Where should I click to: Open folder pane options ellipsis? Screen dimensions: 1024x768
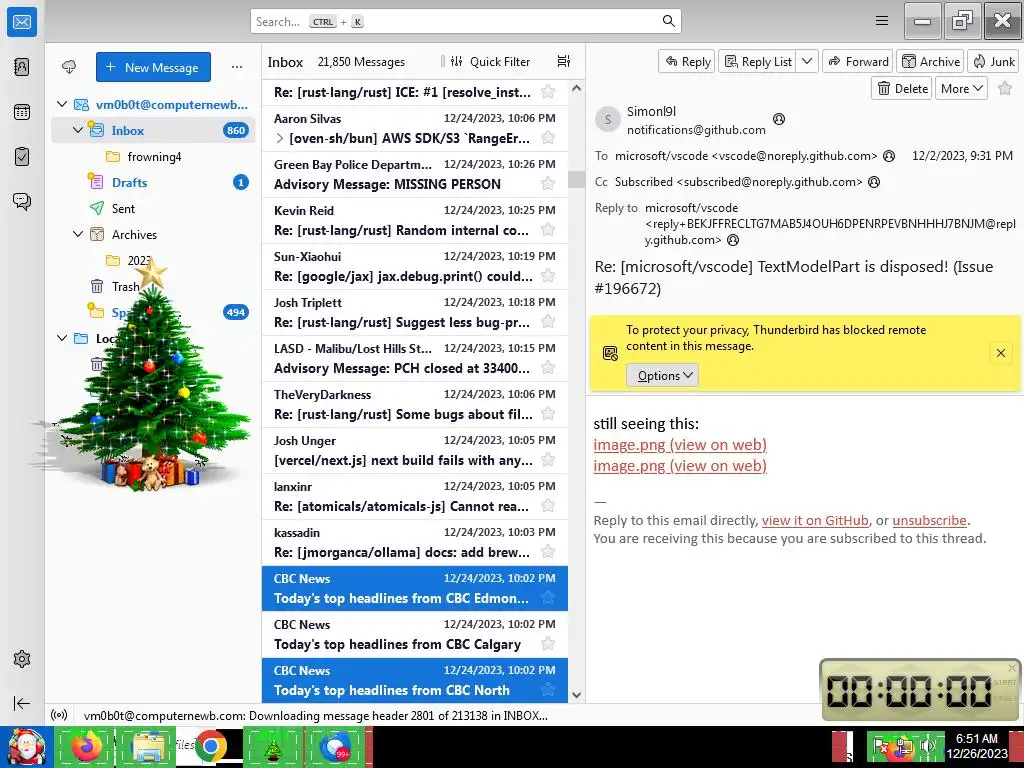[236, 67]
